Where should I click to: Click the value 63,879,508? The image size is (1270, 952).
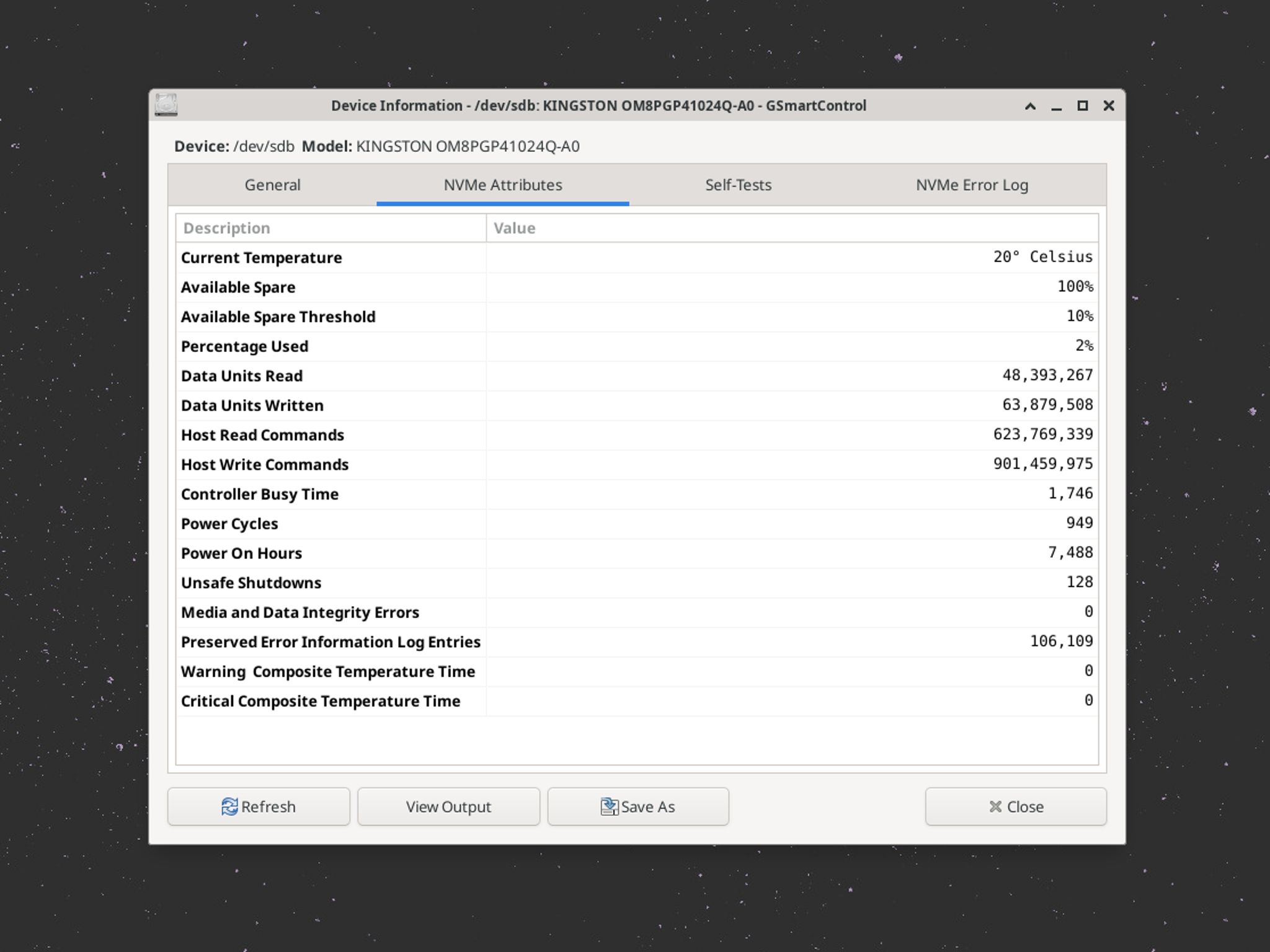click(x=1048, y=405)
